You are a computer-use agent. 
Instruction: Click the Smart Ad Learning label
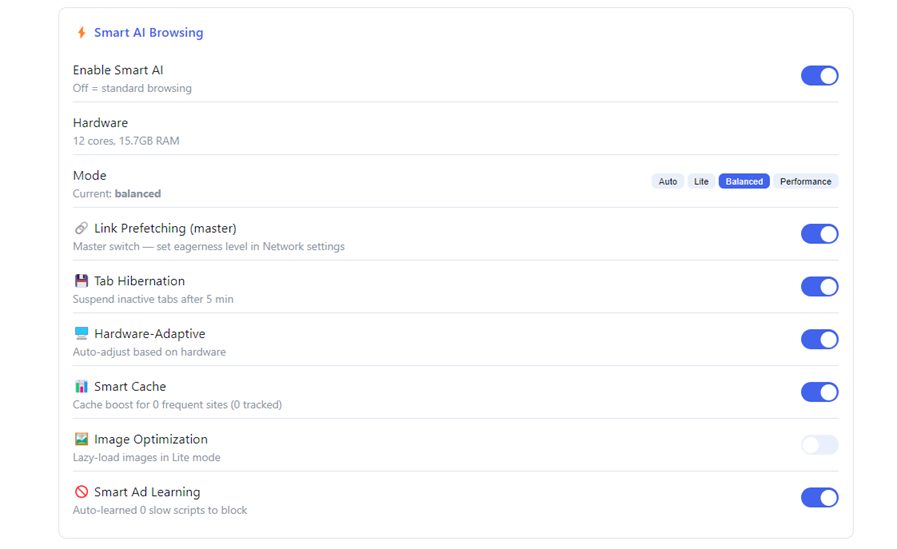[147, 492]
